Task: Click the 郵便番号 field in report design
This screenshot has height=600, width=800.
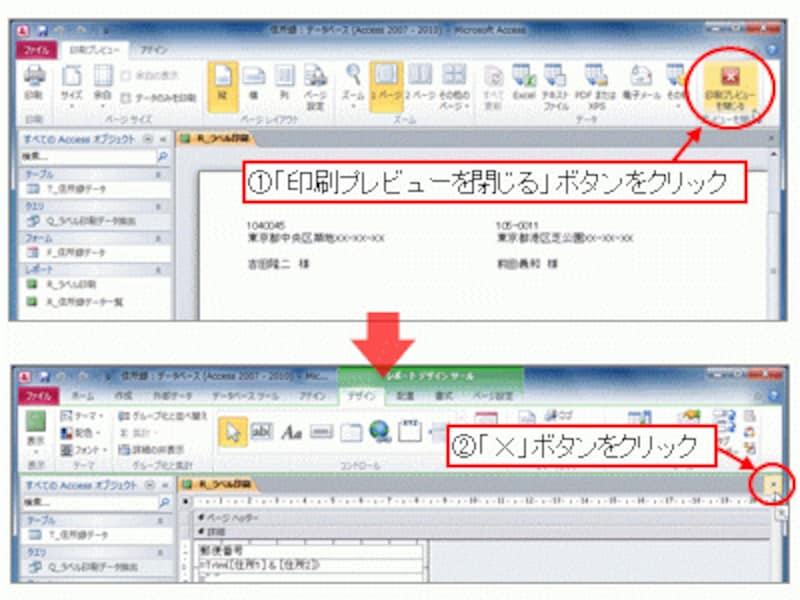Action: 309,551
